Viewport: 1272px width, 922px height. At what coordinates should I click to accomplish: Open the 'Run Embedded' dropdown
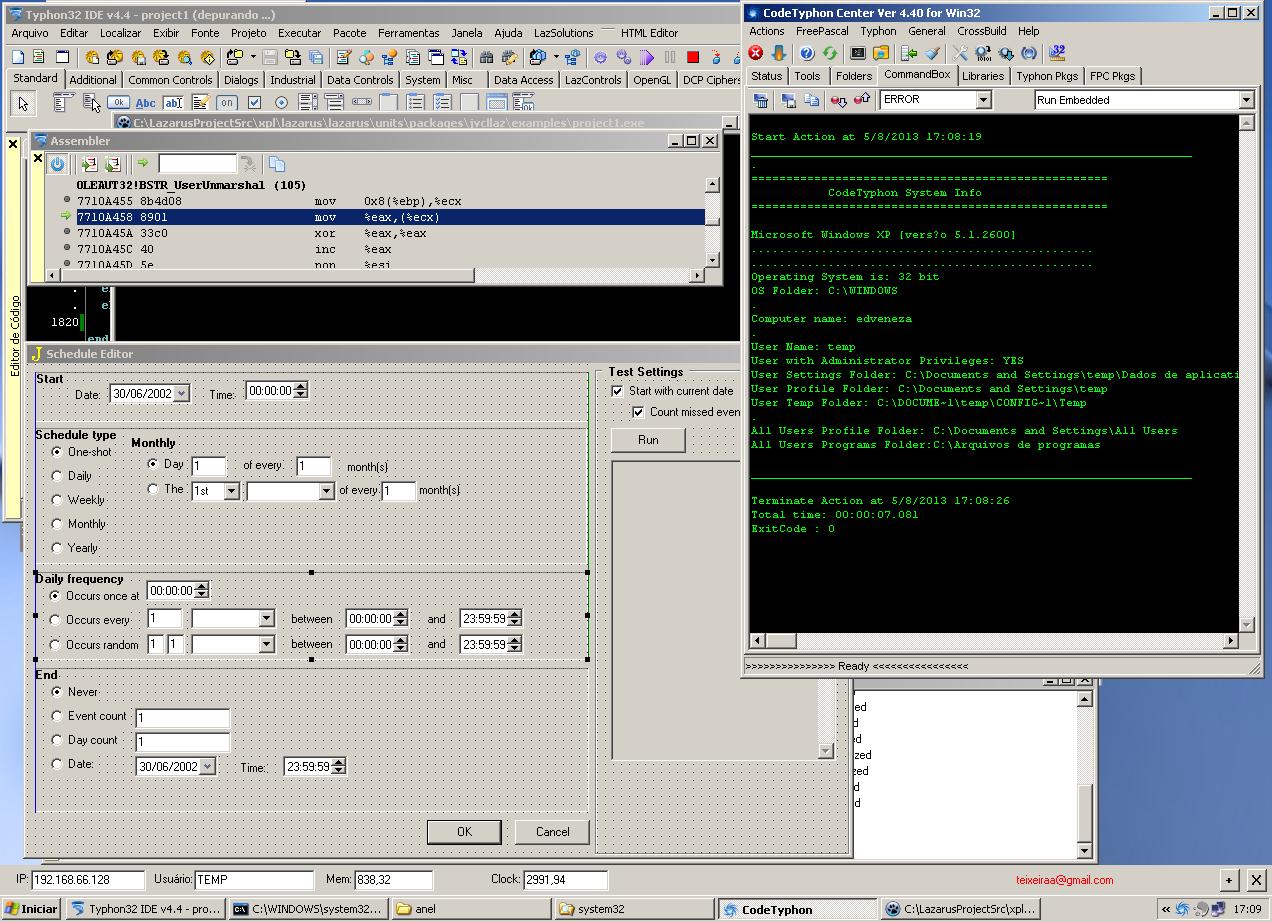point(1246,100)
